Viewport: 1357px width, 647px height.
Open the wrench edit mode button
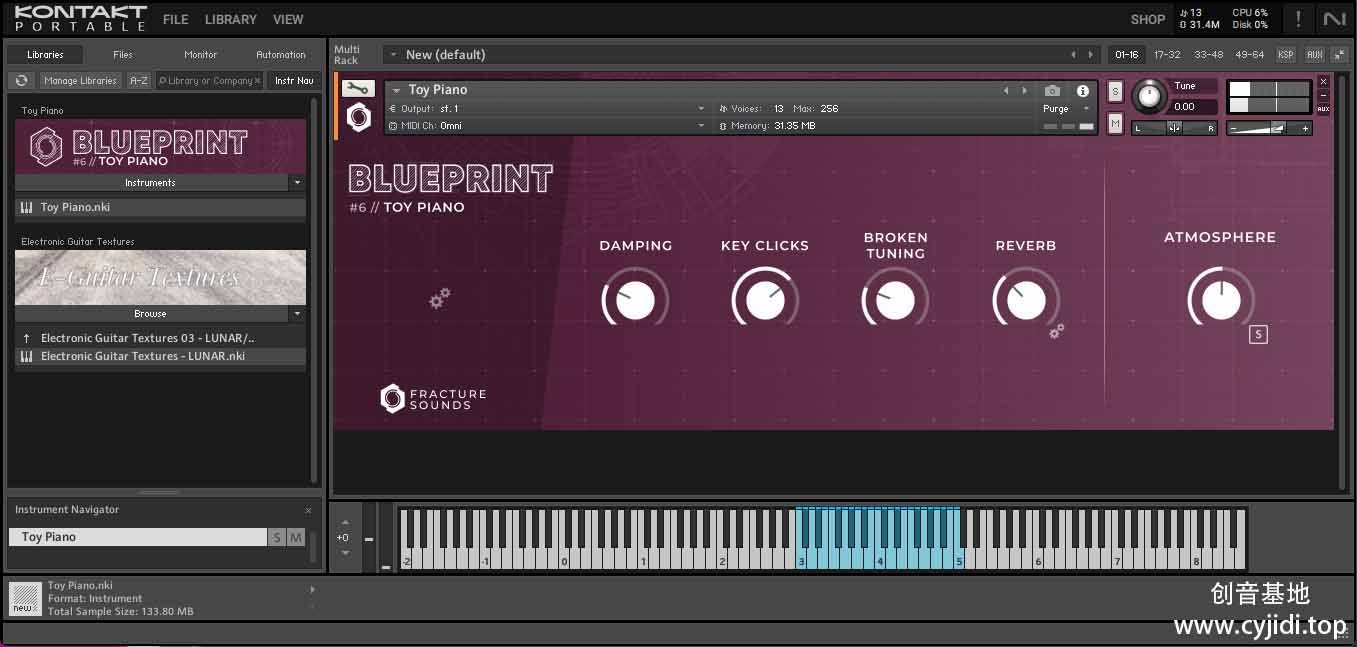358,88
